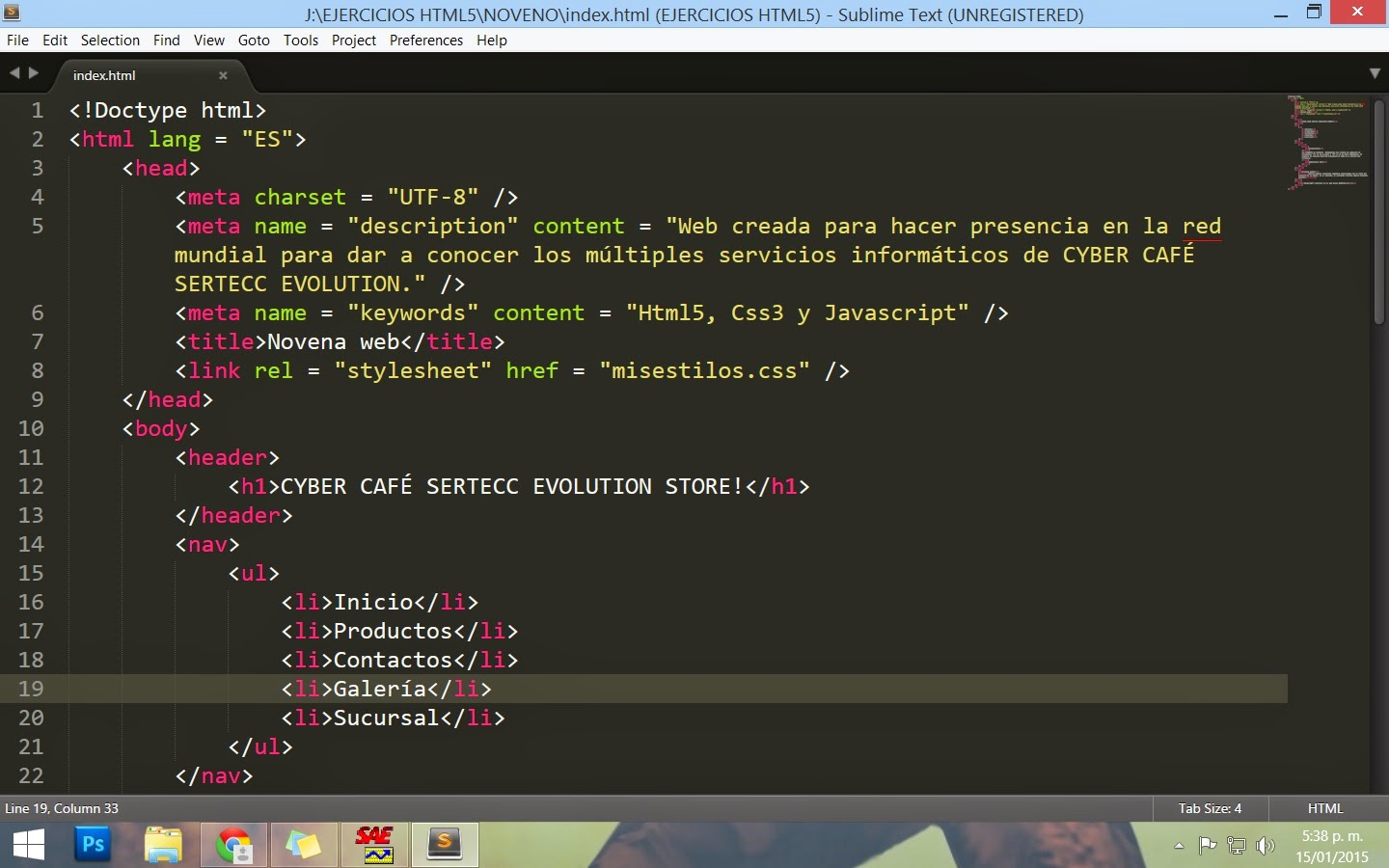Open the sticky notes app from the taskbar
Viewport: 1389px width, 868px height.
click(304, 845)
